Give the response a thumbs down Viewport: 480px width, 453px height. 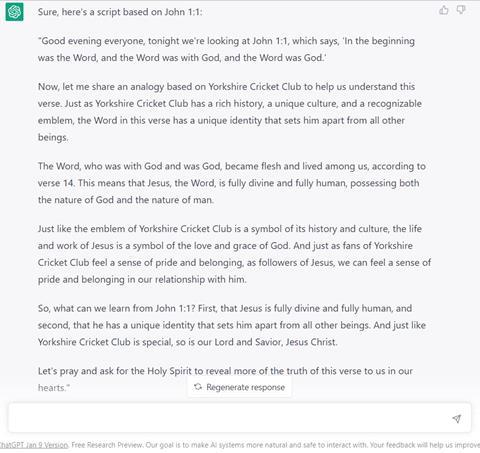point(461,10)
